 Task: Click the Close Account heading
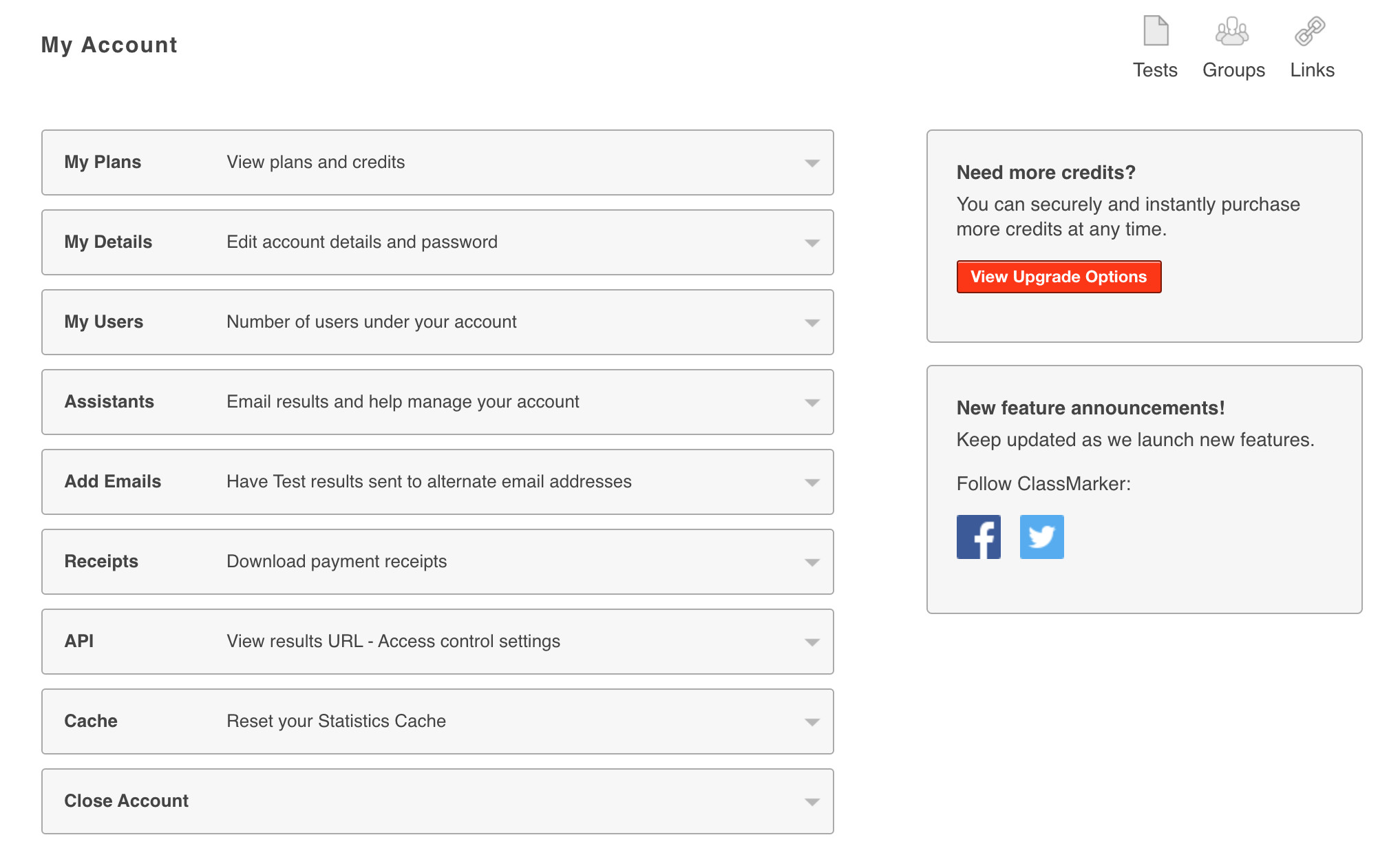click(126, 801)
